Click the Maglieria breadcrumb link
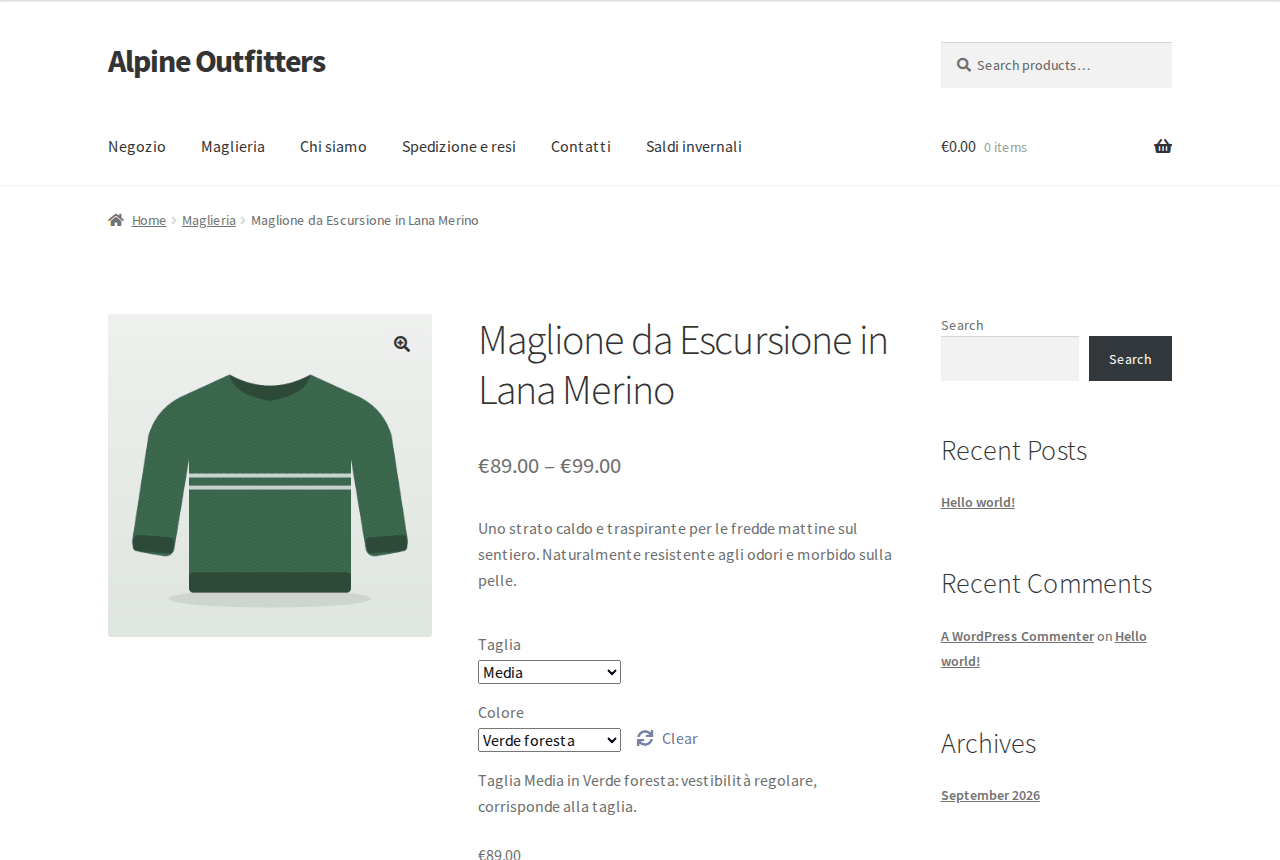The height and width of the screenshot is (860, 1280). 209,220
